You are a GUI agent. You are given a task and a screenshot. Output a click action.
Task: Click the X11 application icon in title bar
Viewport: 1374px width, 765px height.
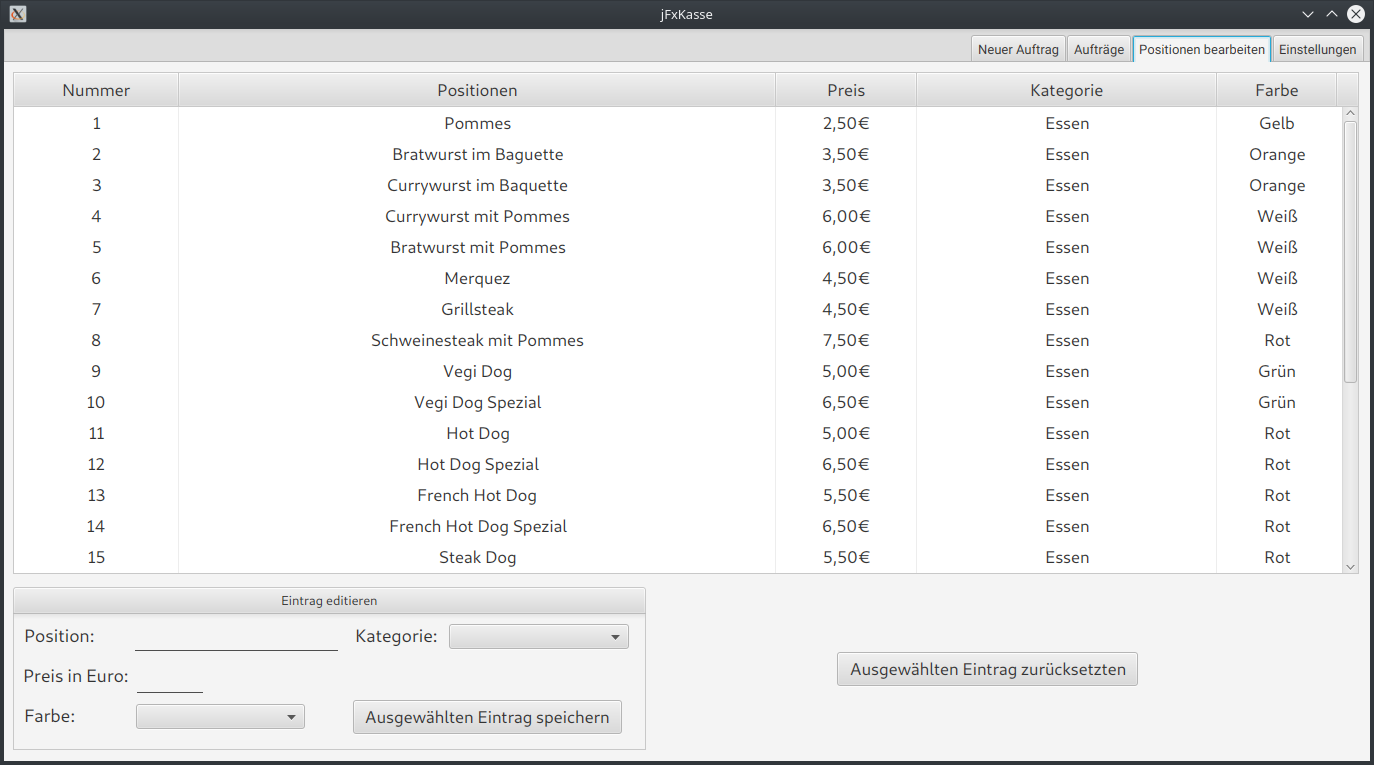[x=17, y=14]
